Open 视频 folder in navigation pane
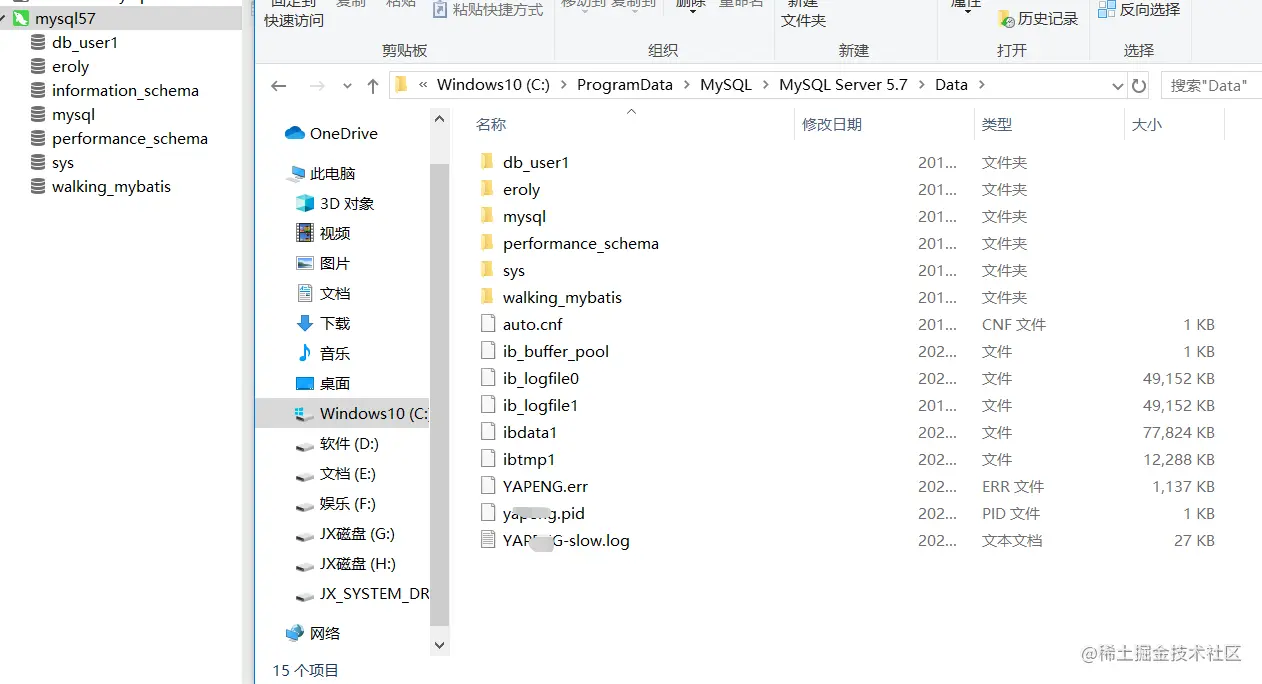The width and height of the screenshot is (1262, 684). pyautogui.click(x=323, y=233)
